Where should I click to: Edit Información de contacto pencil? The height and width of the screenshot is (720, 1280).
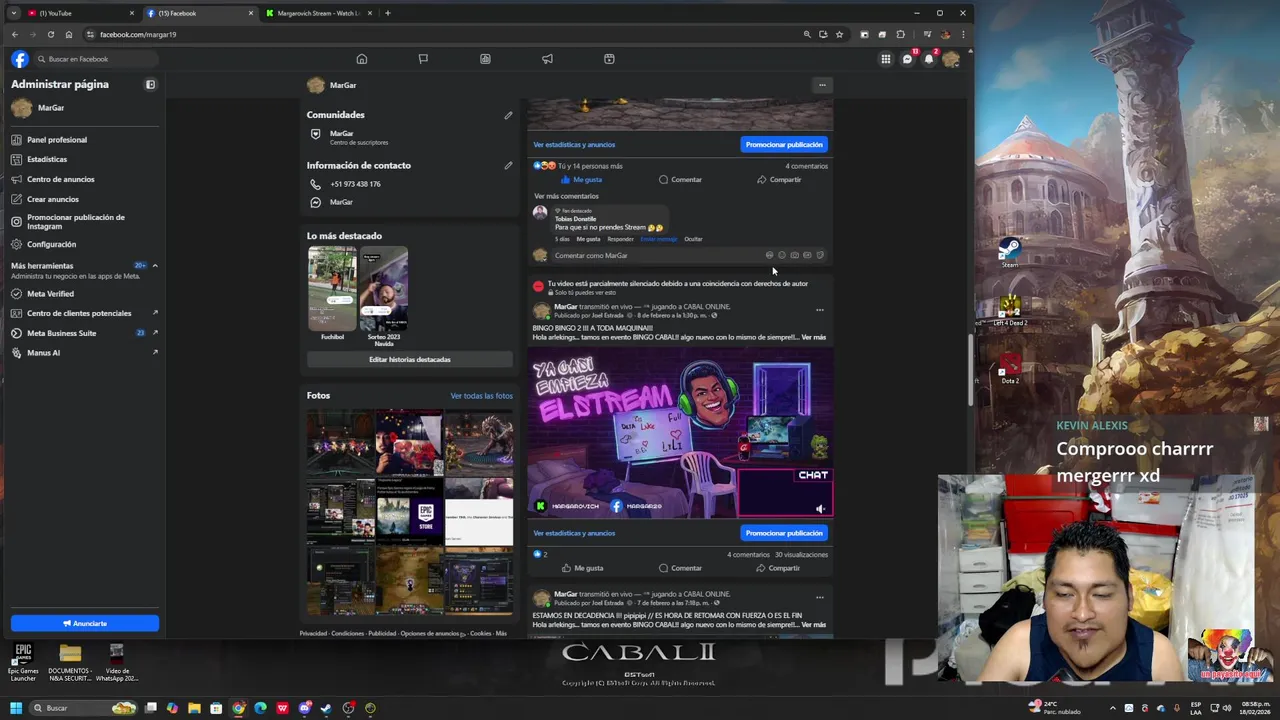(x=508, y=165)
